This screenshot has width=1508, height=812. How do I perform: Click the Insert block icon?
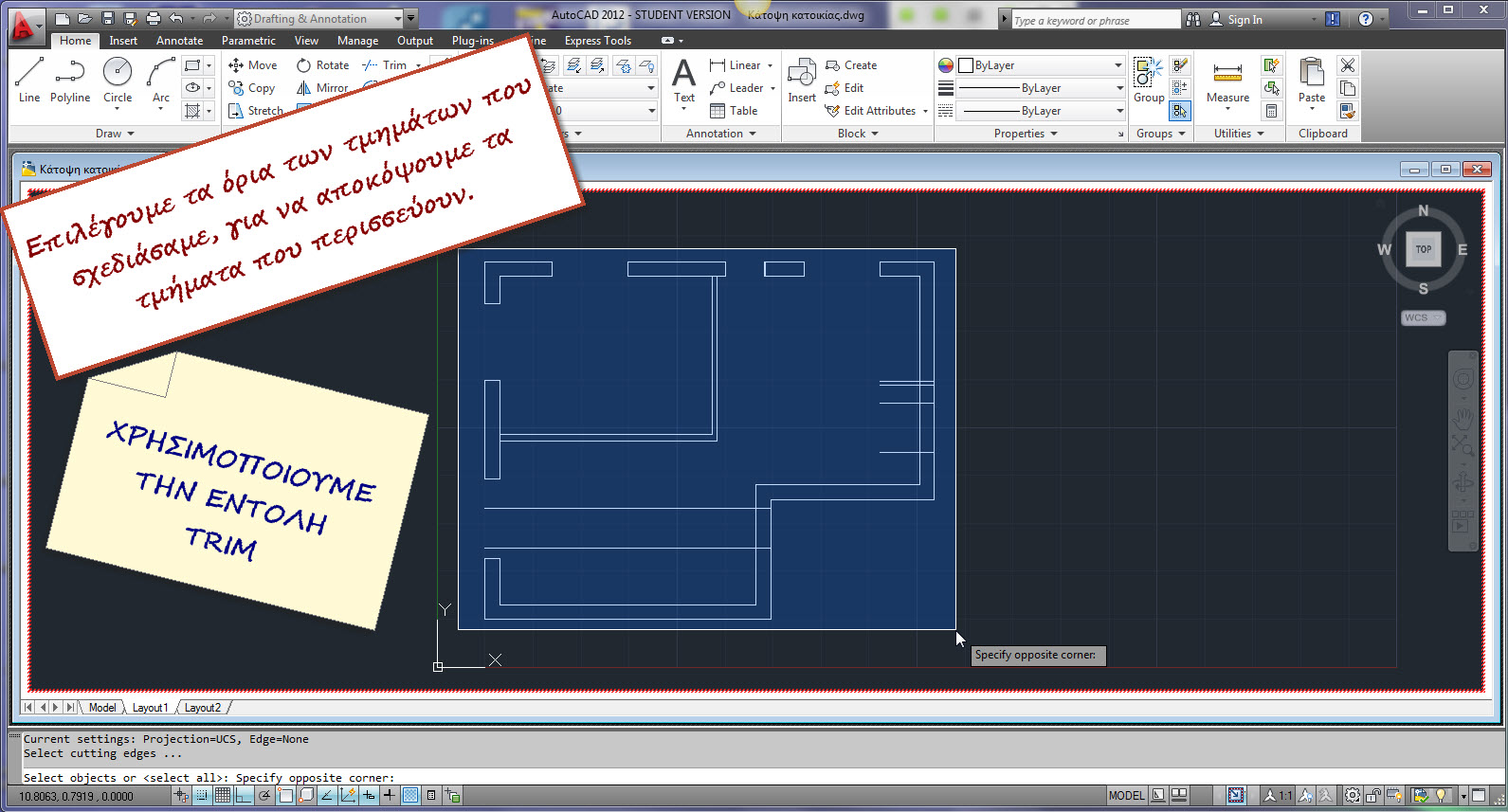coord(802,80)
